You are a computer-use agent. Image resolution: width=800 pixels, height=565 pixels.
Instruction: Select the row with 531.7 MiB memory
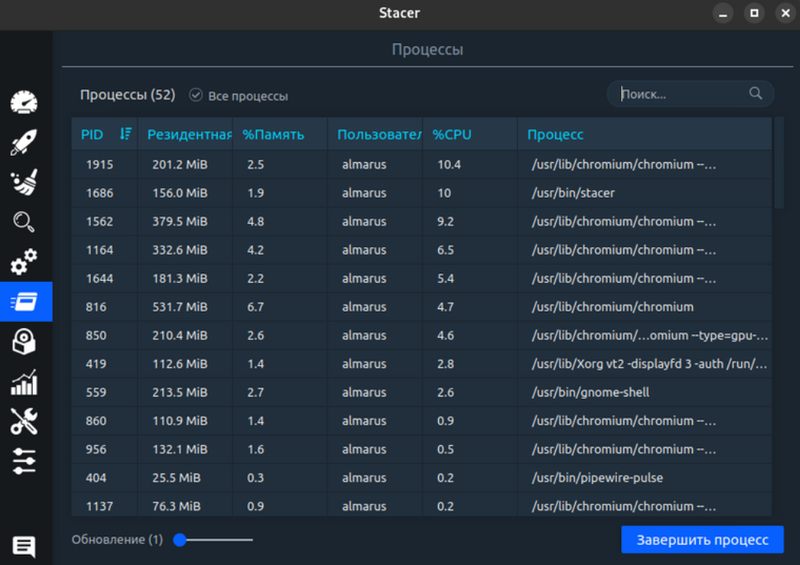421,307
